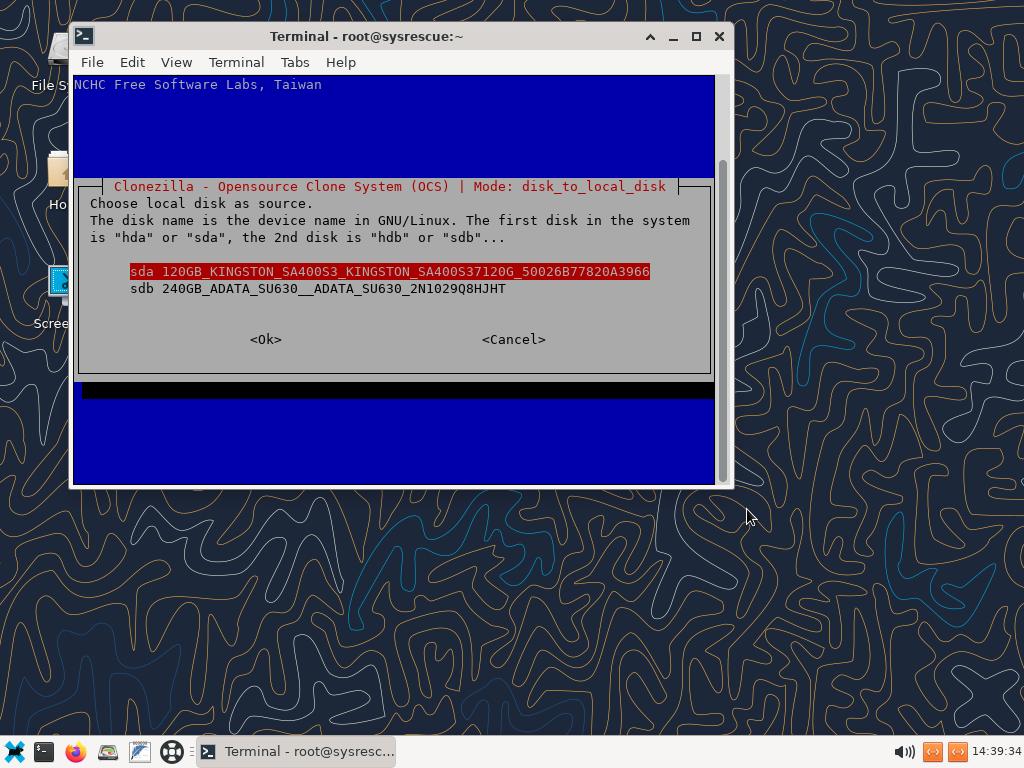Screen dimensions: 1024x768
Task: Open the terminal window menu icon in the title bar
Action: click(x=85, y=36)
